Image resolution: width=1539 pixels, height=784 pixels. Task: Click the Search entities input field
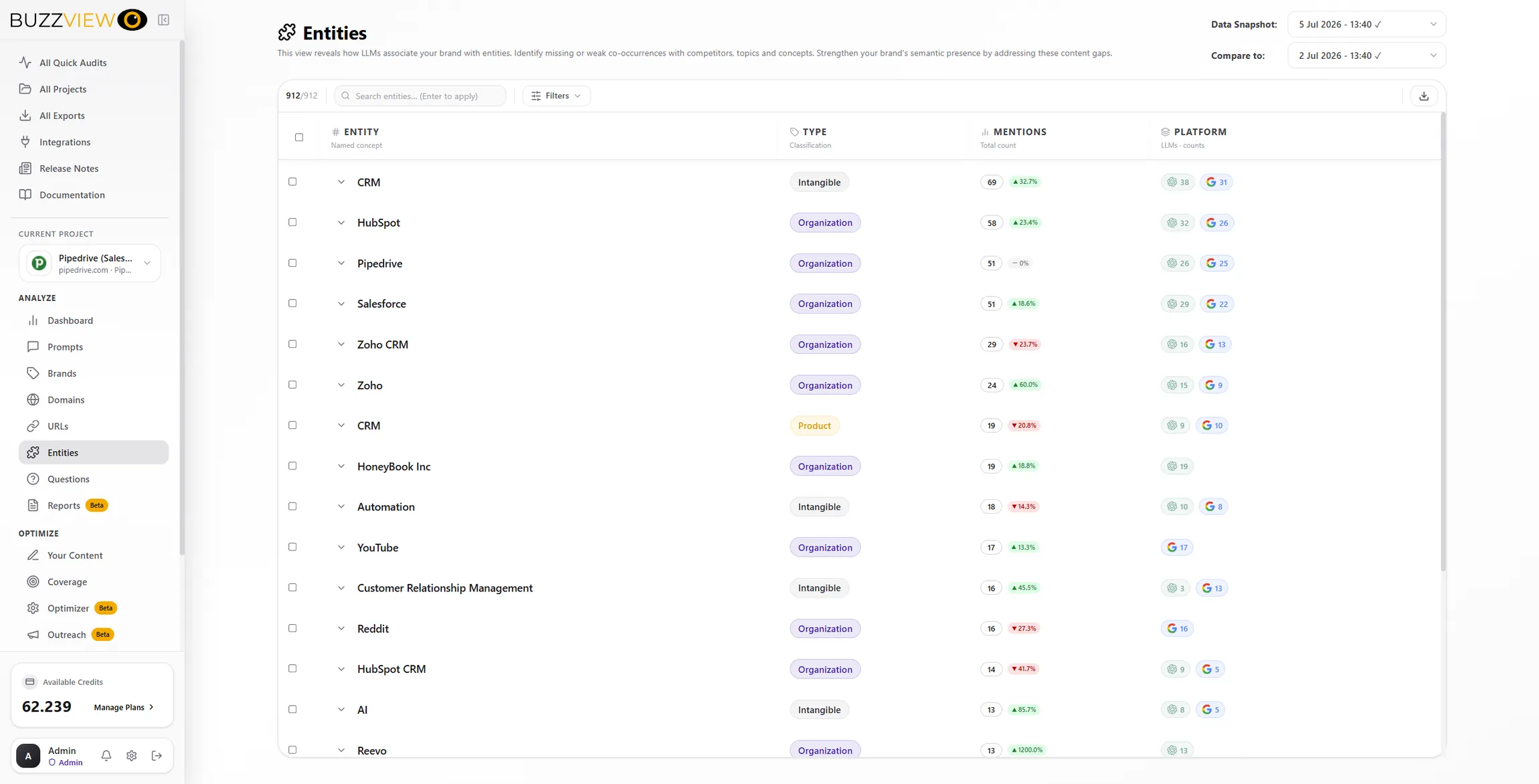tap(420, 96)
